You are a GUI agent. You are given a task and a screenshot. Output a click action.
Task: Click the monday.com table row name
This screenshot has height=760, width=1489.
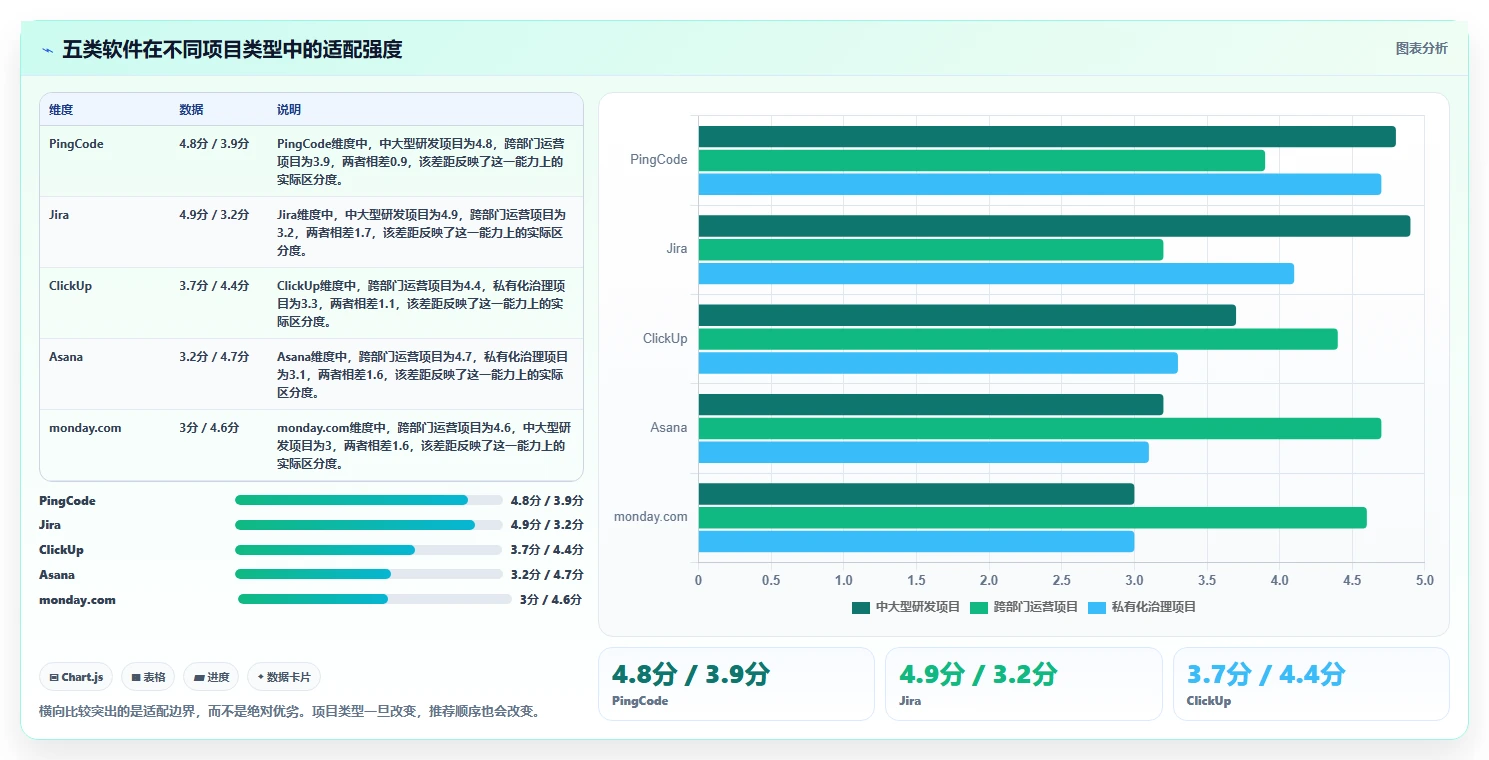pyautogui.click(x=85, y=428)
